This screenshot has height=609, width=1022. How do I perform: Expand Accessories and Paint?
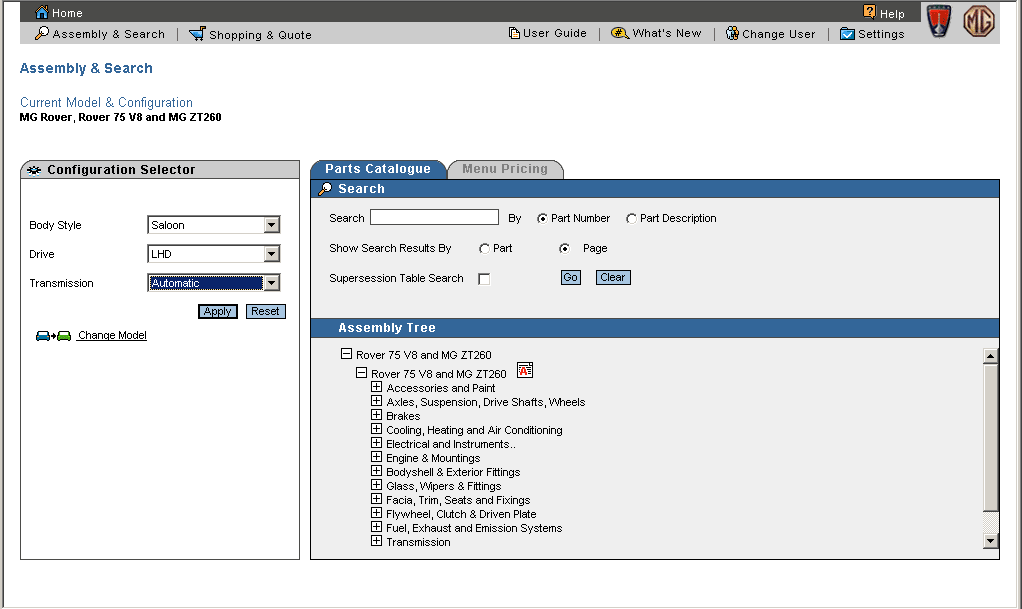tap(376, 387)
